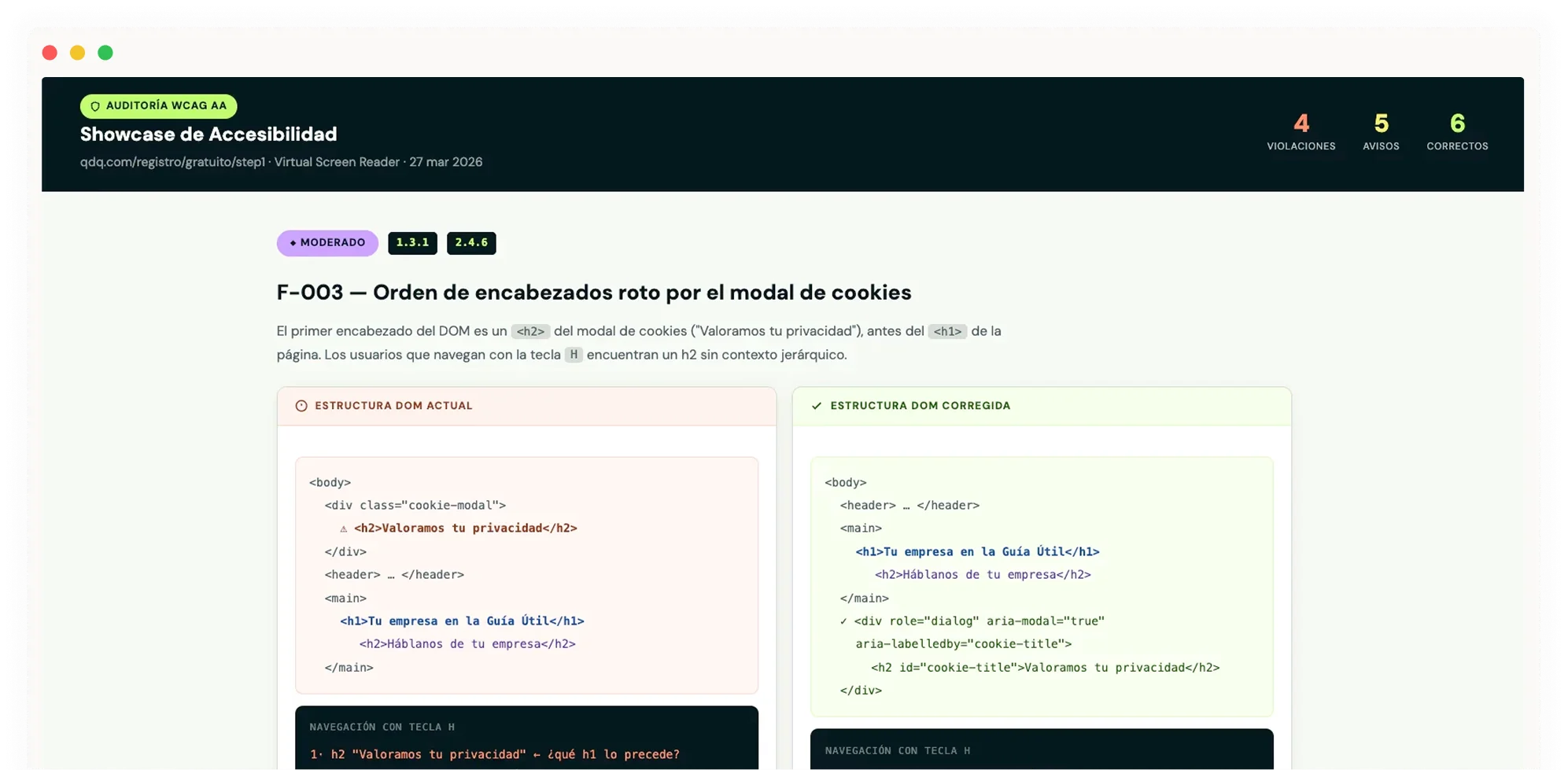Click the red close window dot
The image size is (1568, 770).
[x=50, y=53]
